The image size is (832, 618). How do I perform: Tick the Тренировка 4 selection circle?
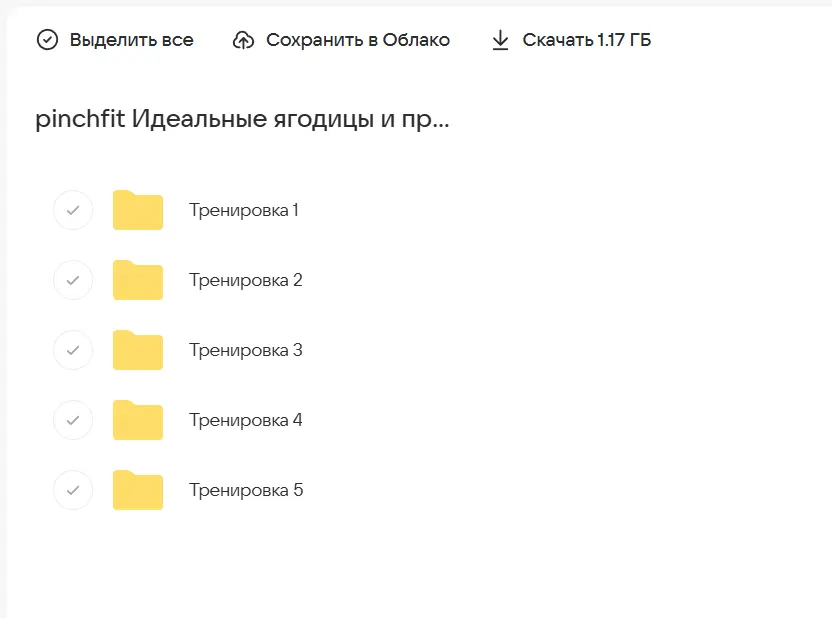pos(72,420)
